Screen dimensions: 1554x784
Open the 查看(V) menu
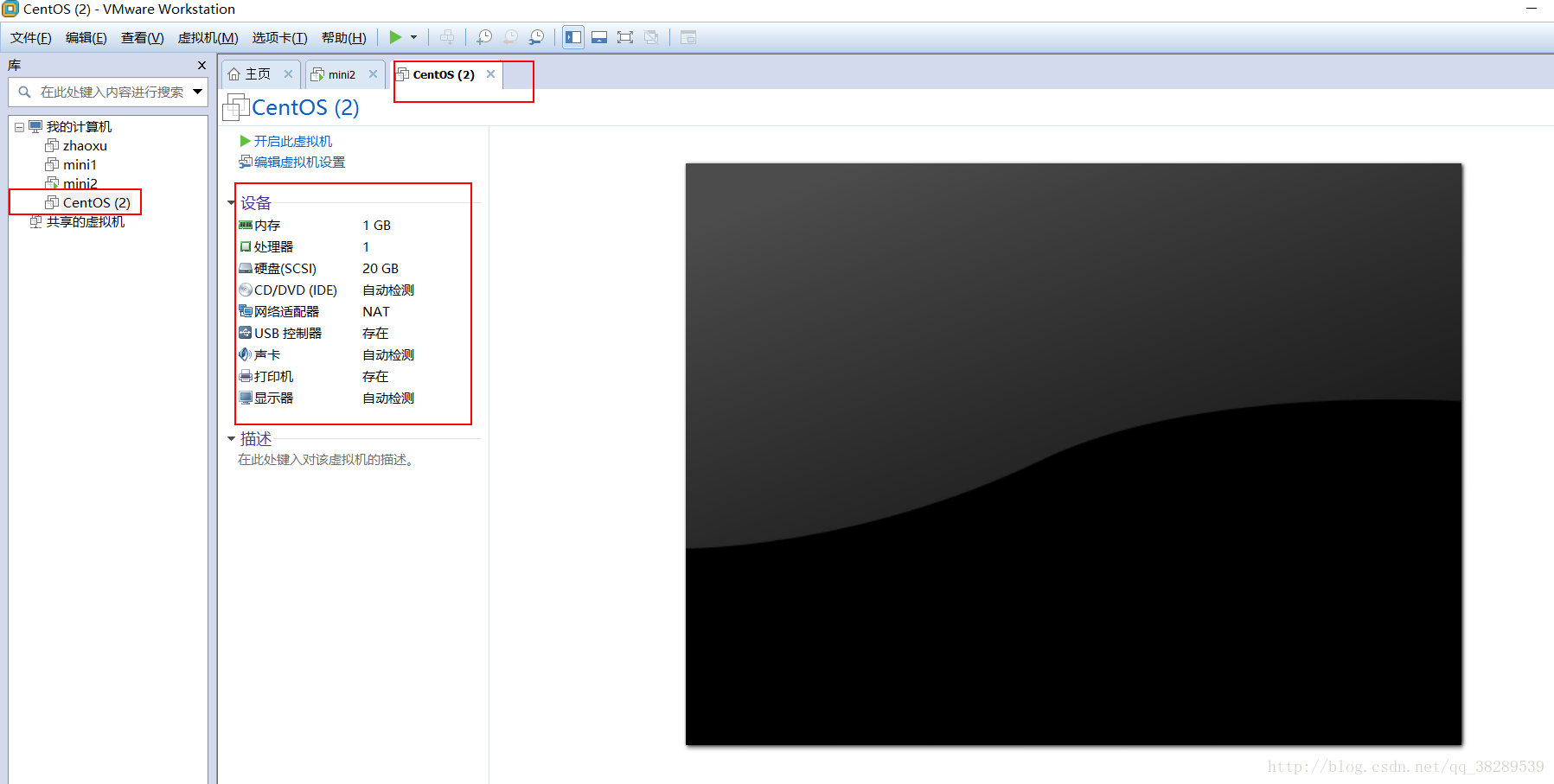143,37
